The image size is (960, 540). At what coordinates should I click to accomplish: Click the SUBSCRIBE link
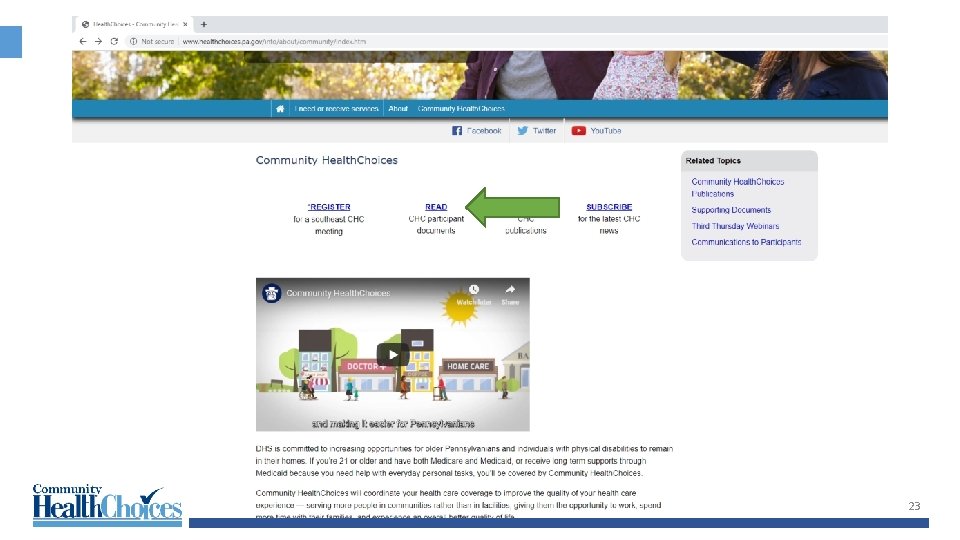[609, 207]
